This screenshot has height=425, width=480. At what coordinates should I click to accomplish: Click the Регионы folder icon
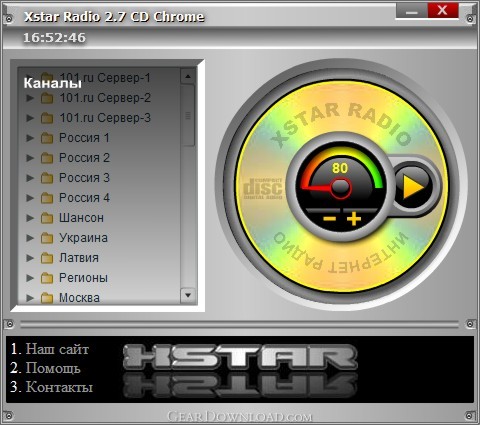47,278
